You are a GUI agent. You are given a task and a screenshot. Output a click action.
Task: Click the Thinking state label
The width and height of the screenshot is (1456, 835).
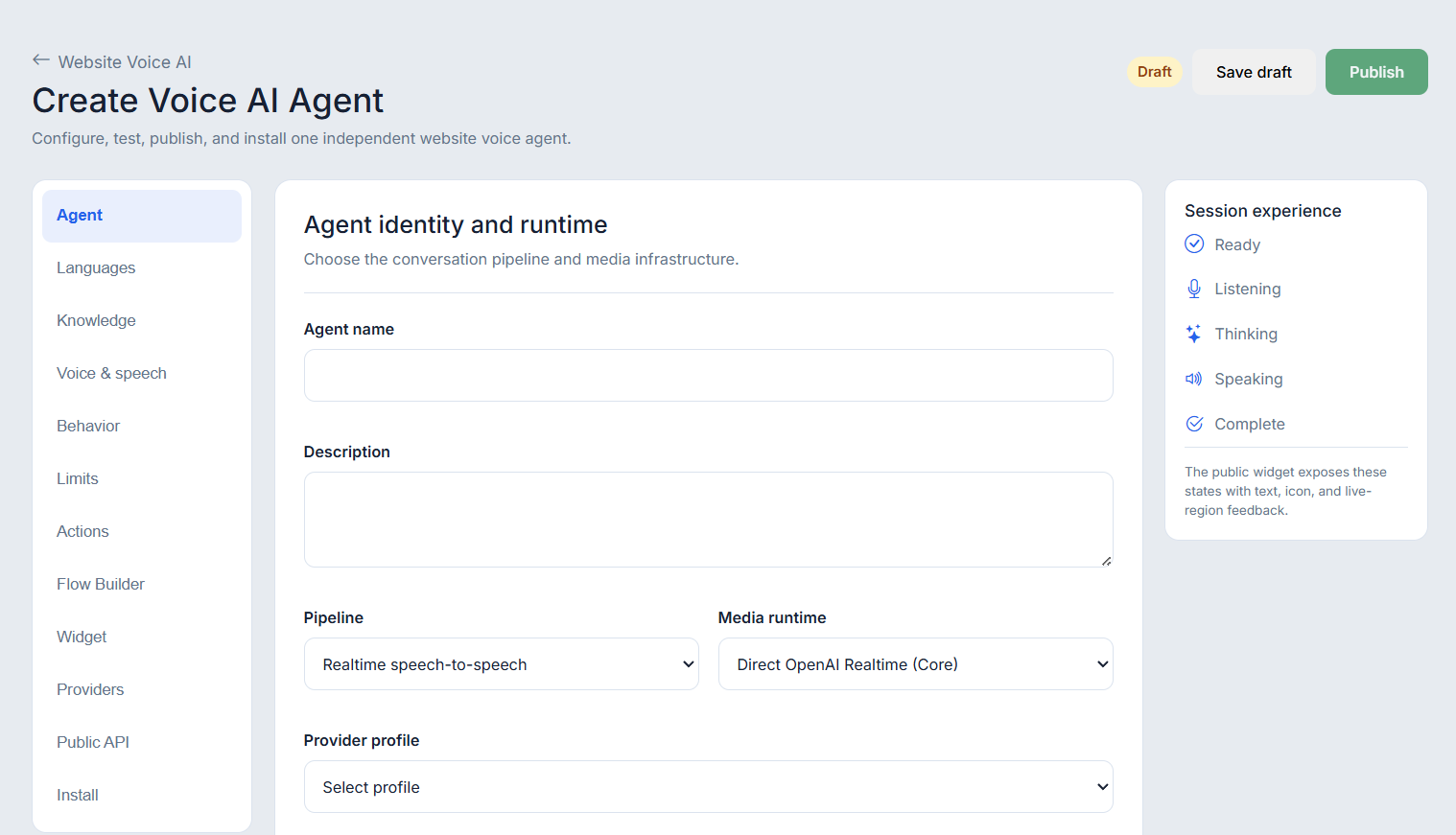click(1246, 335)
